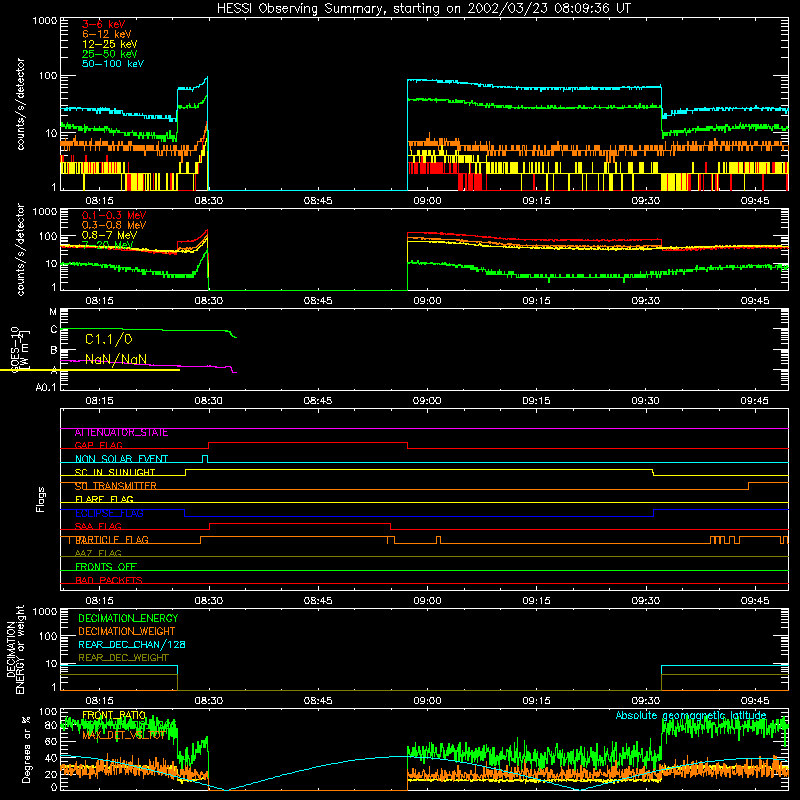Select the DECIMATION ENERGY or weight axis title
This screenshot has height=800, width=800.
15,649
